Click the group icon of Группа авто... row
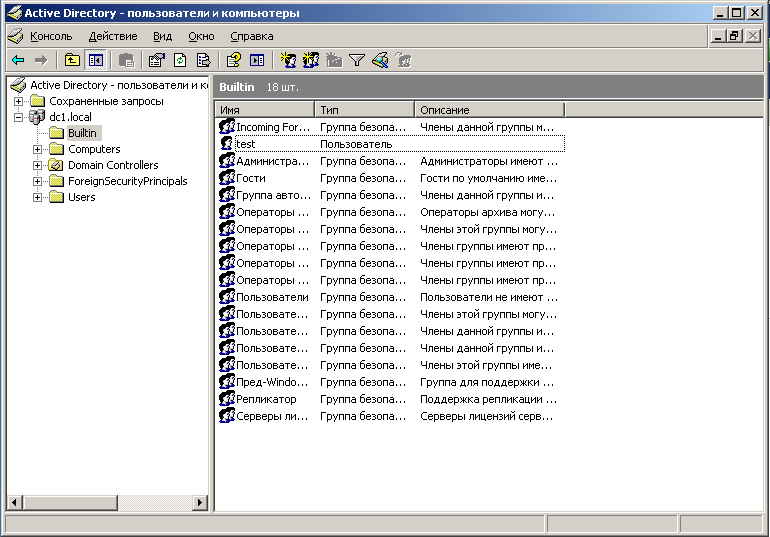The width and height of the screenshot is (770, 537). [x=226, y=195]
